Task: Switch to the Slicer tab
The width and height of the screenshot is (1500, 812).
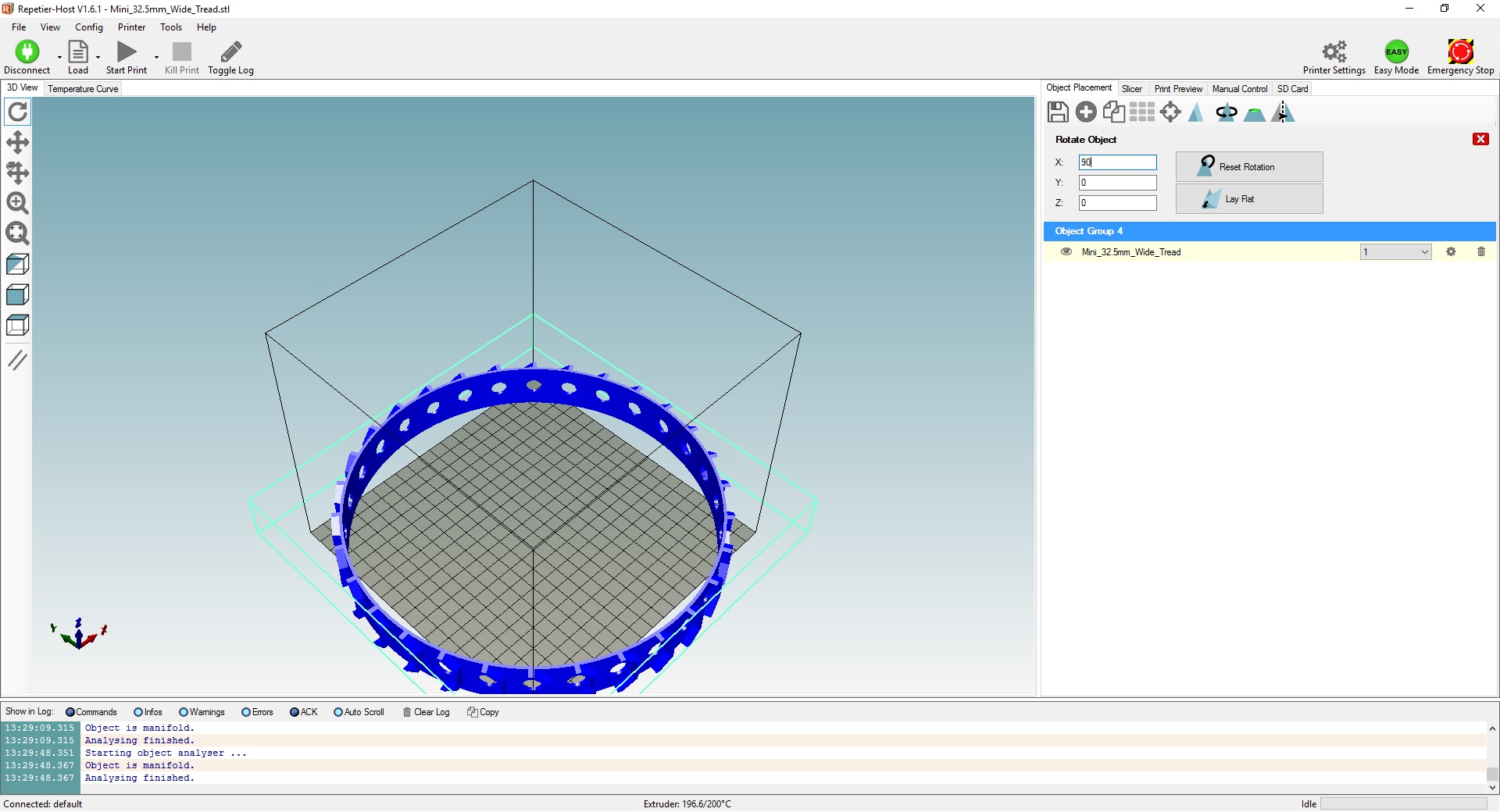Action: 1131,89
